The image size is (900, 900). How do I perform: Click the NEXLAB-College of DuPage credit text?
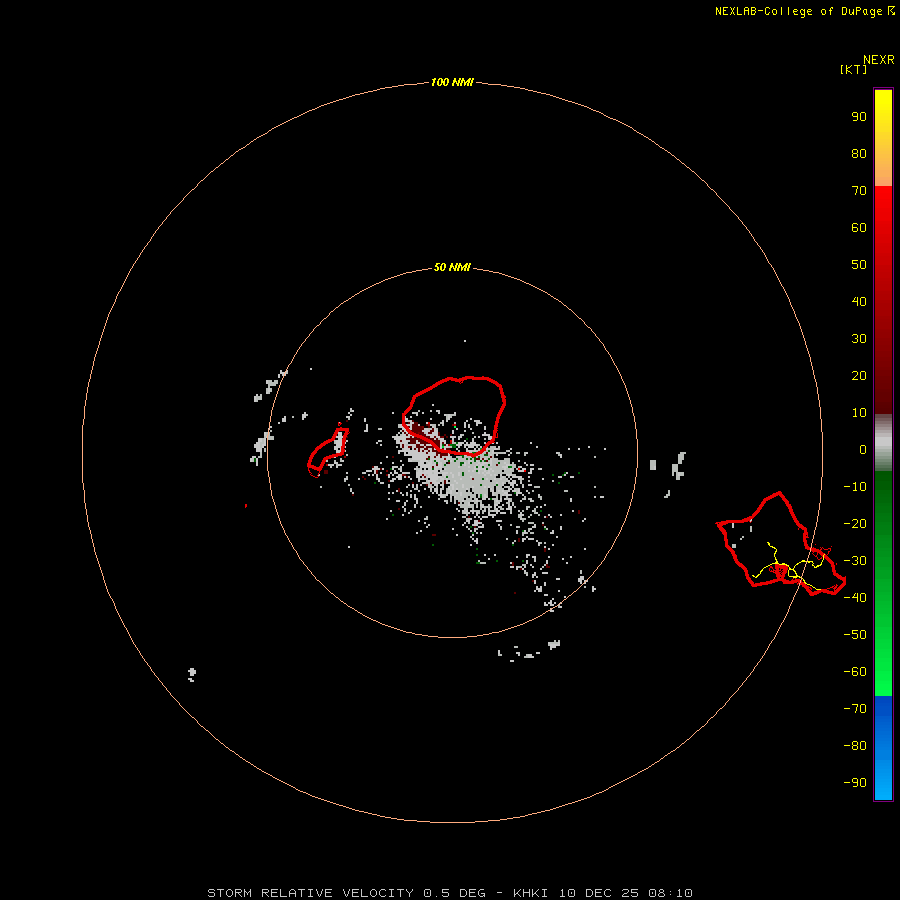798,11
